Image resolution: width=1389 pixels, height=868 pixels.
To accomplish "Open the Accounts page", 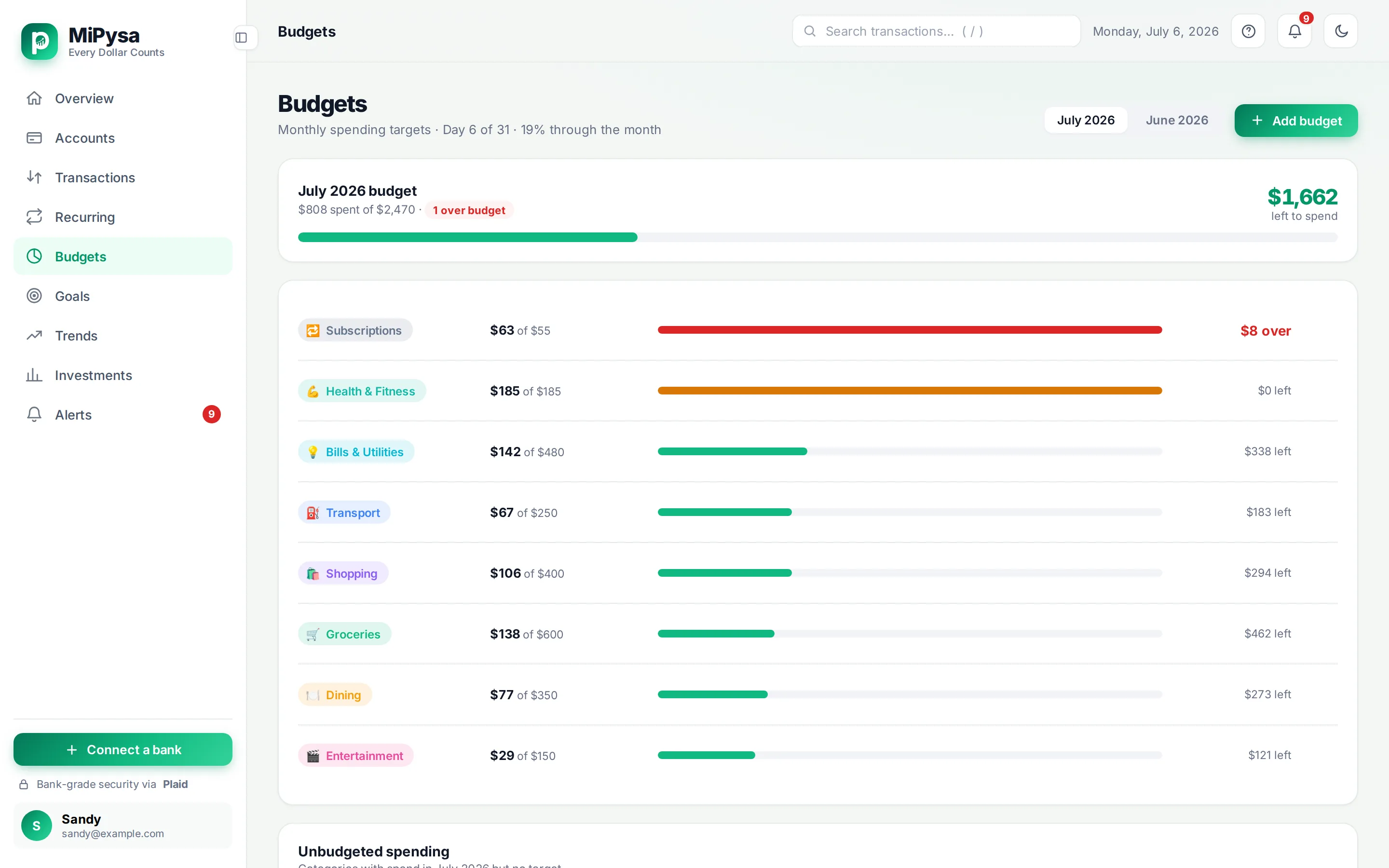I will pyautogui.click(x=123, y=138).
